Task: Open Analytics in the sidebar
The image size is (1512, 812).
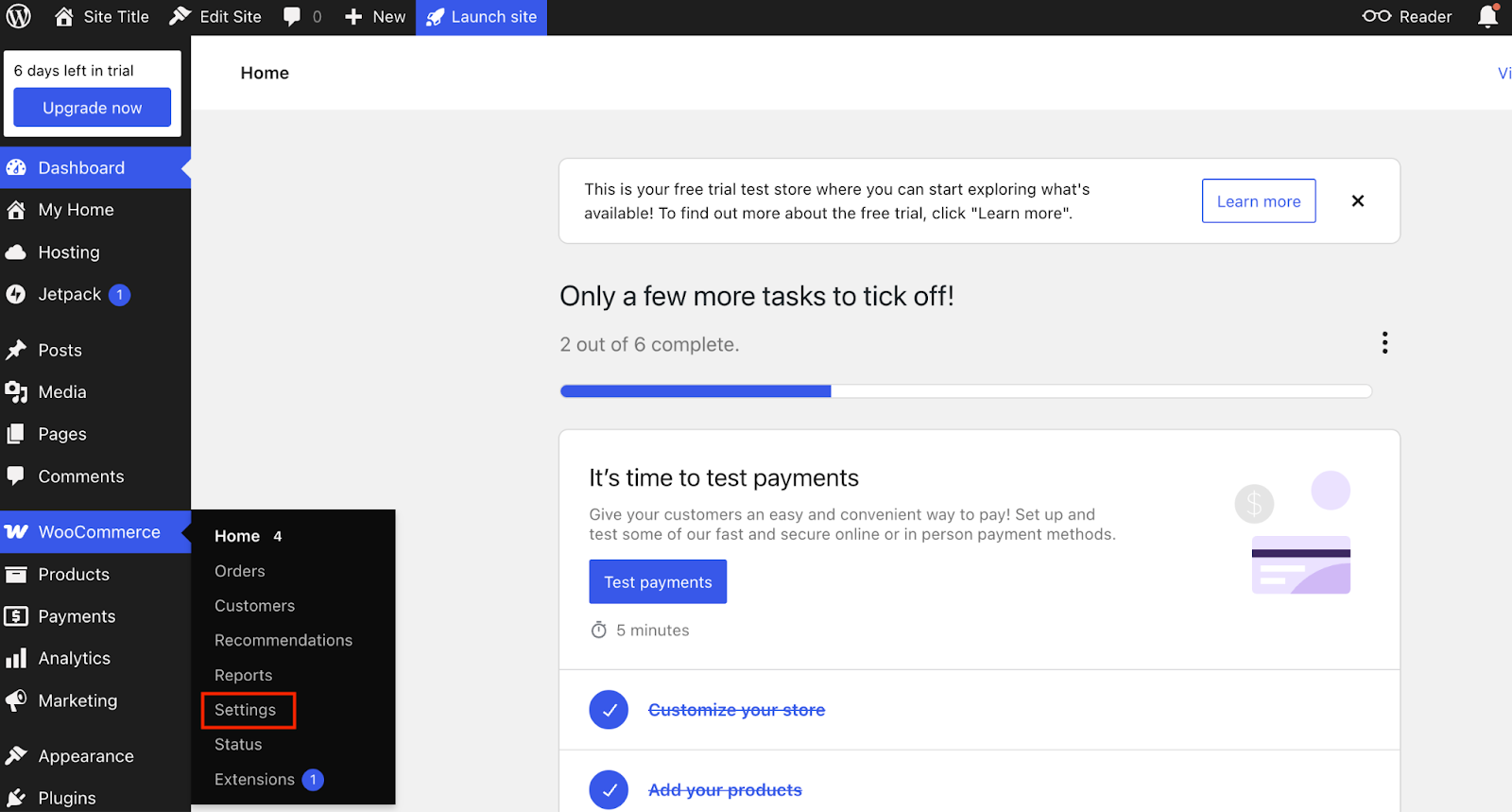Action: pos(74,658)
